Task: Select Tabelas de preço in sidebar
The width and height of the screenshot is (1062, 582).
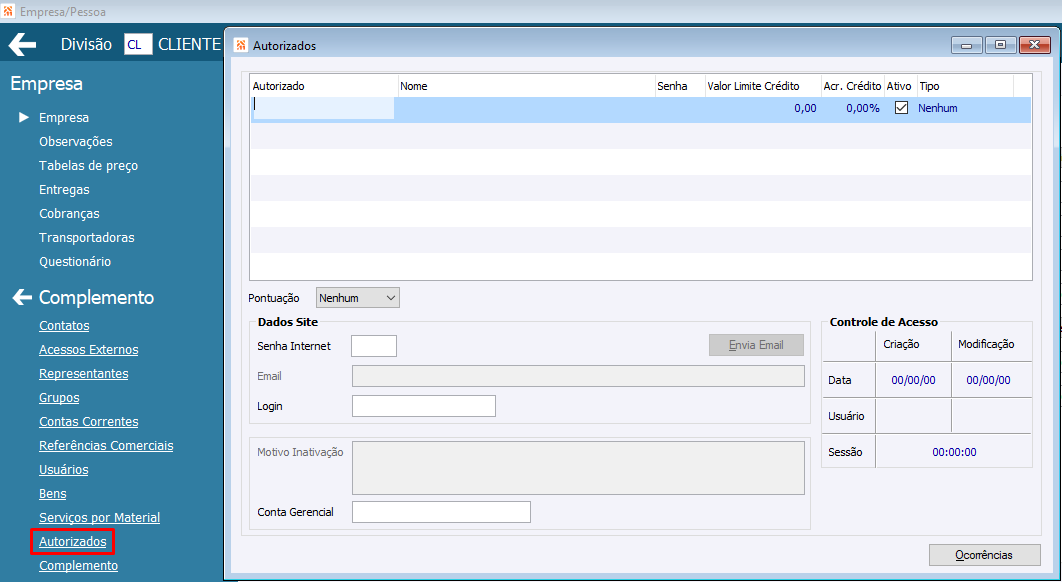Action: [89, 165]
